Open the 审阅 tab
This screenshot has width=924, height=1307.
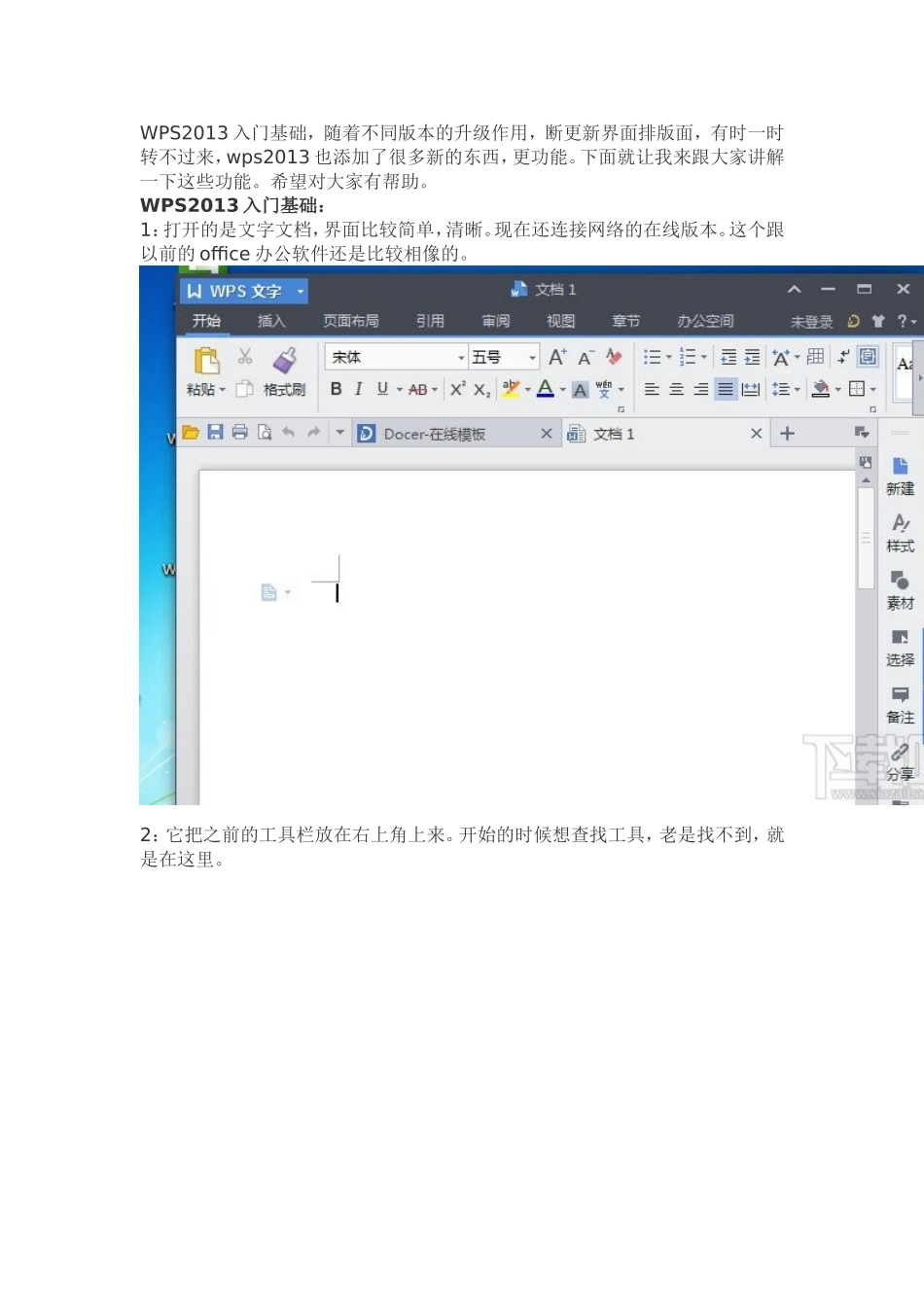point(496,321)
